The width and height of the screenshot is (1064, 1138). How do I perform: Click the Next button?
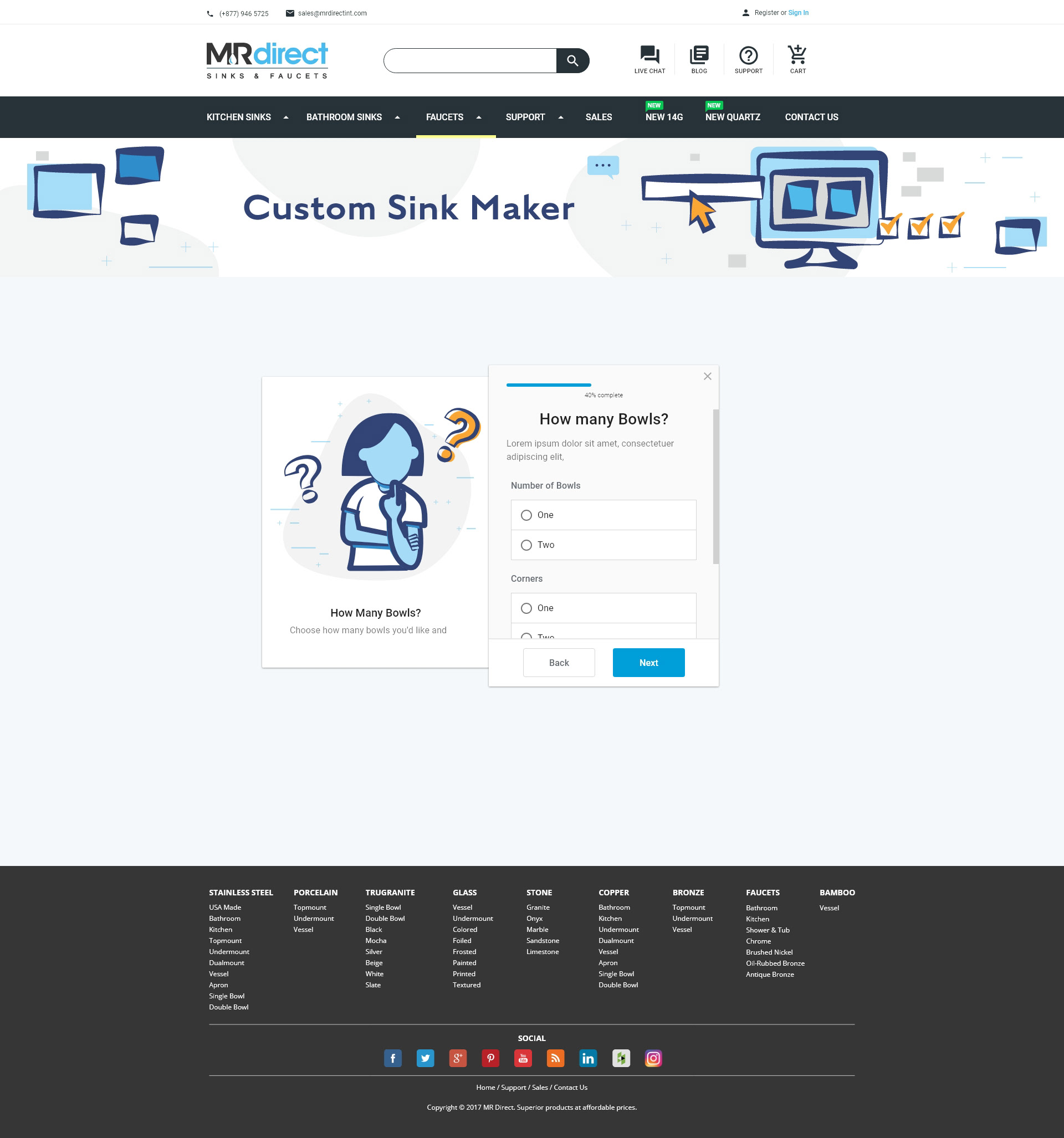click(648, 662)
